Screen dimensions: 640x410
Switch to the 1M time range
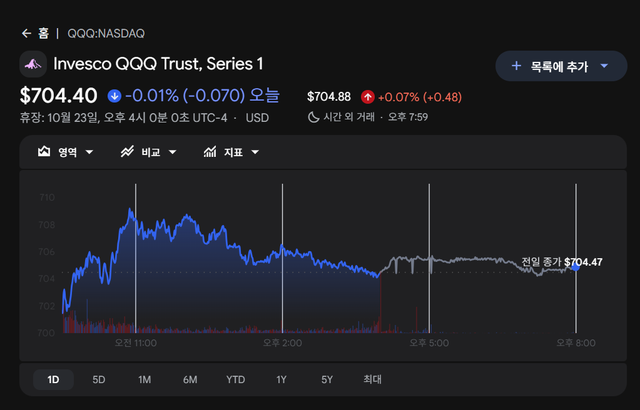[144, 380]
